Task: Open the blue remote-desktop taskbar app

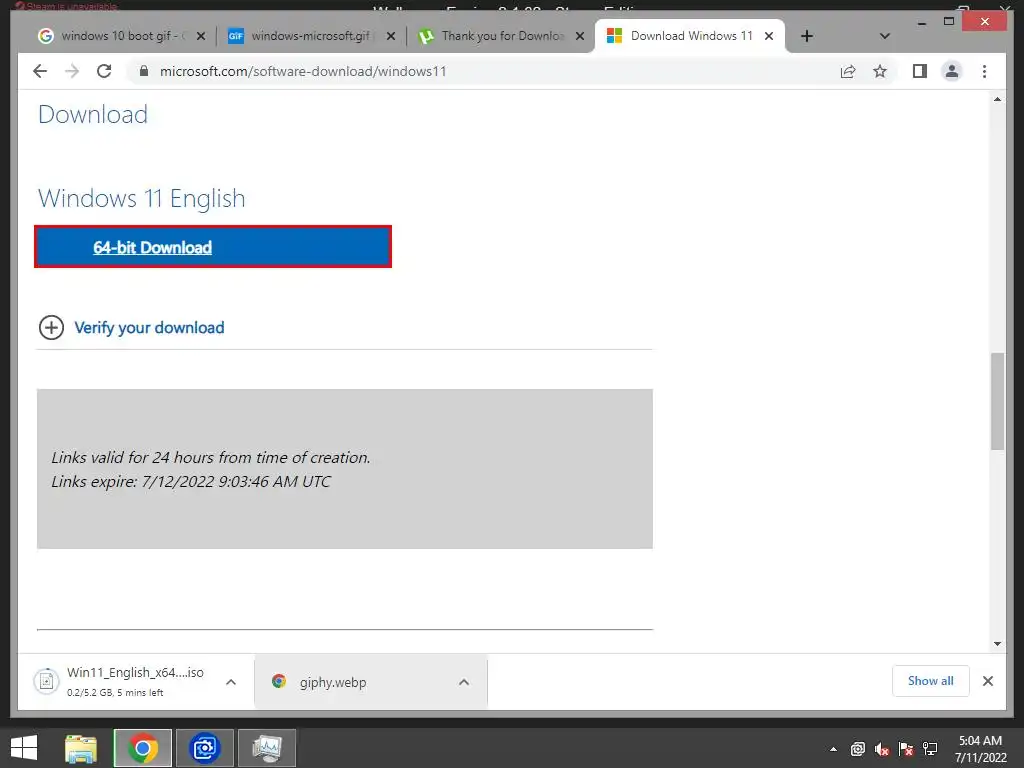Action: [204, 748]
